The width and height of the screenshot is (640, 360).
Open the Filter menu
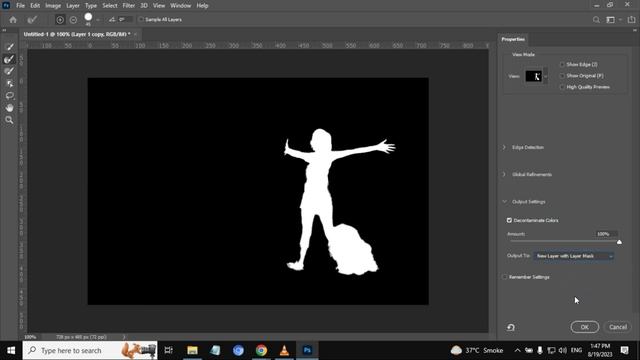129,6
